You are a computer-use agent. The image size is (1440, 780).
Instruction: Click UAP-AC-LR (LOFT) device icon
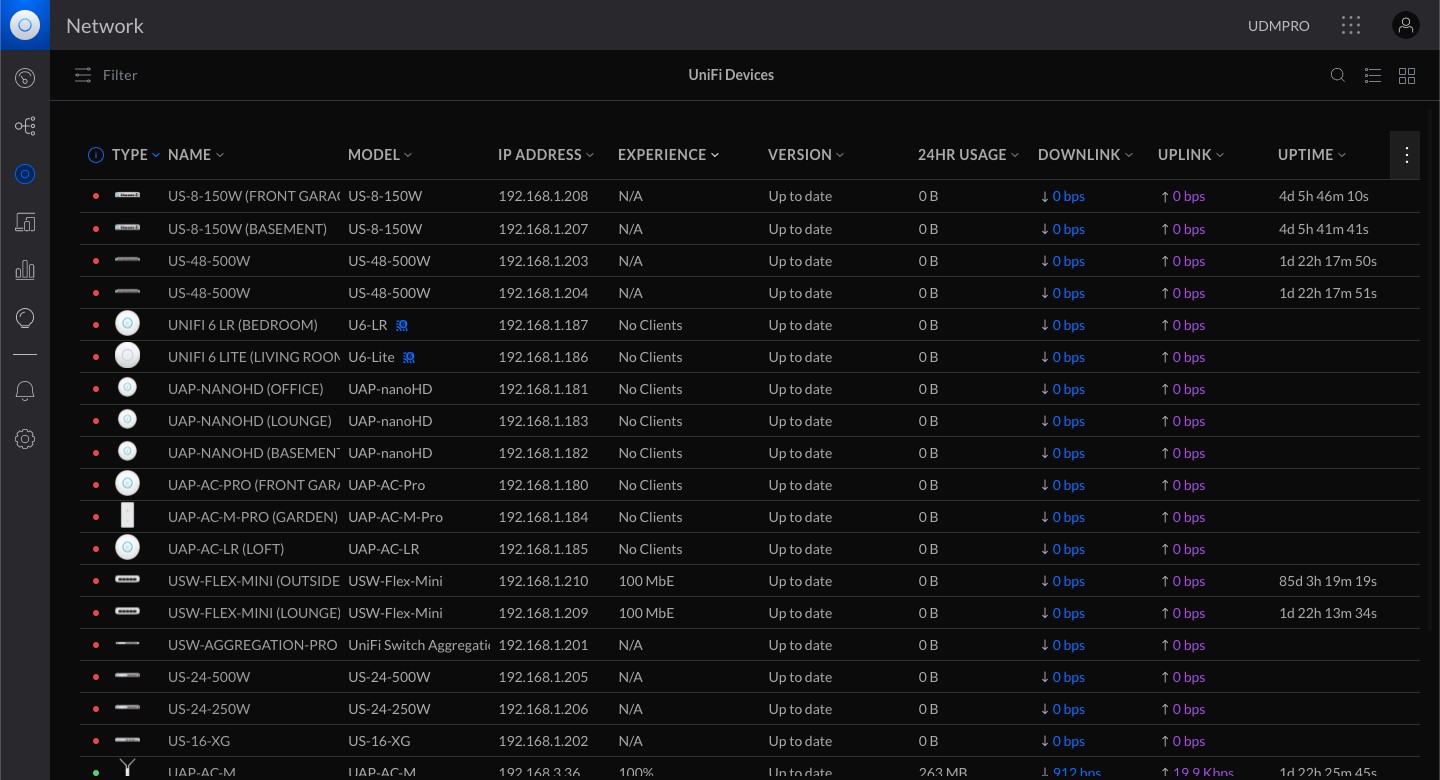point(127,548)
